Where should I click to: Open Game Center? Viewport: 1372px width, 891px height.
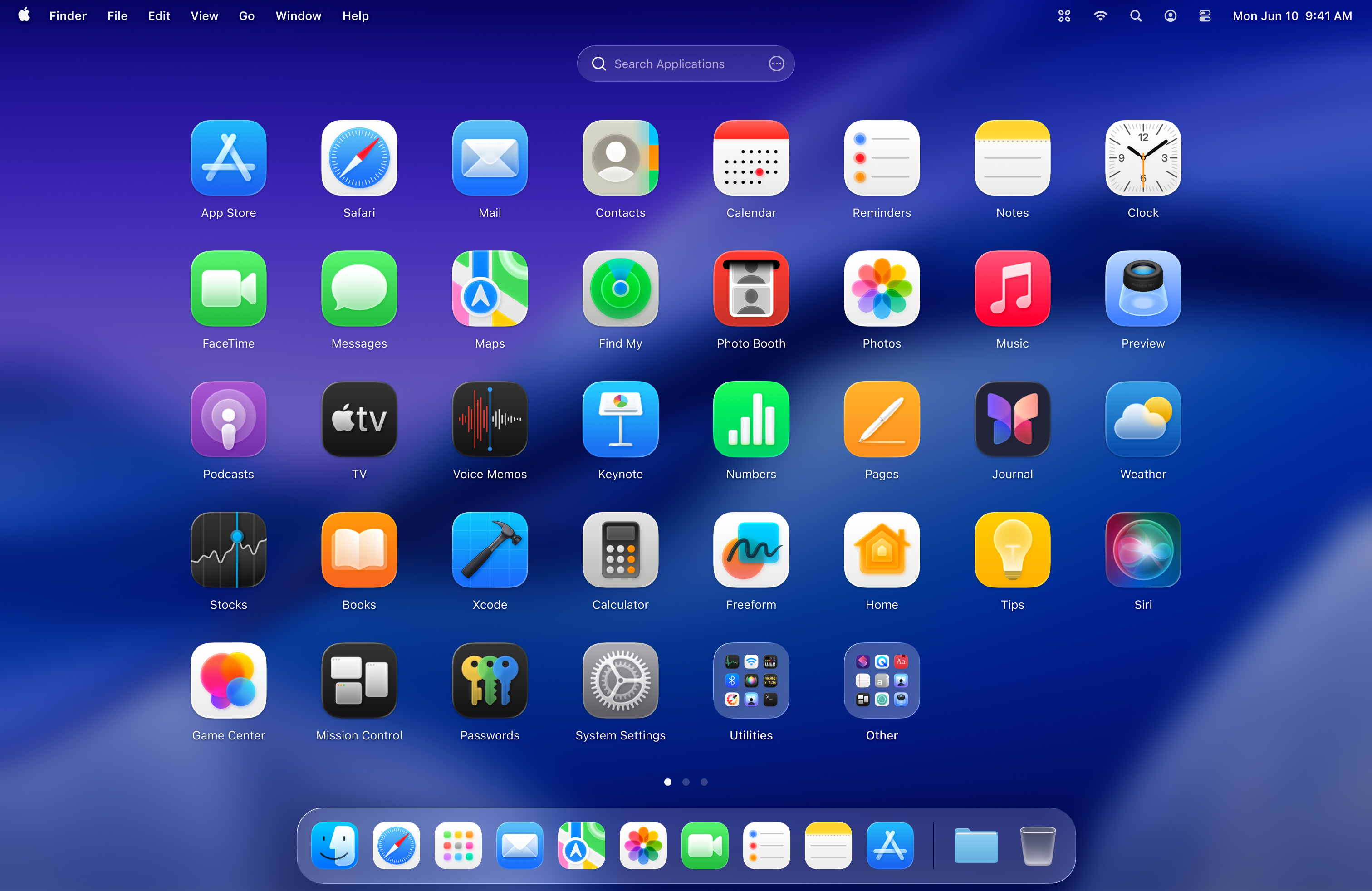[228, 680]
